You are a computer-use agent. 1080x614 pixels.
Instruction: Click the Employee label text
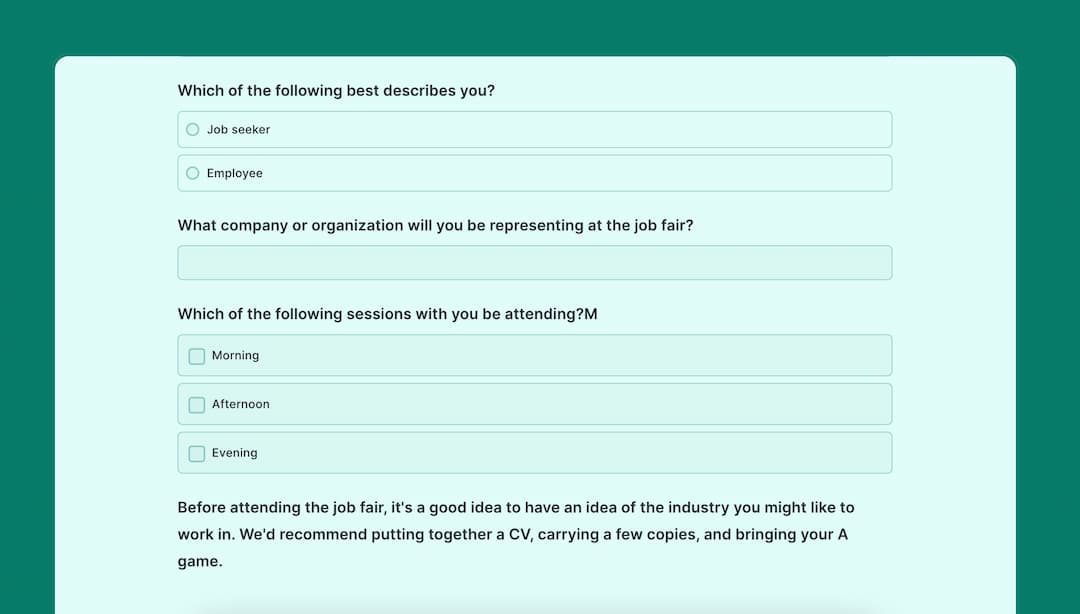tap(235, 173)
